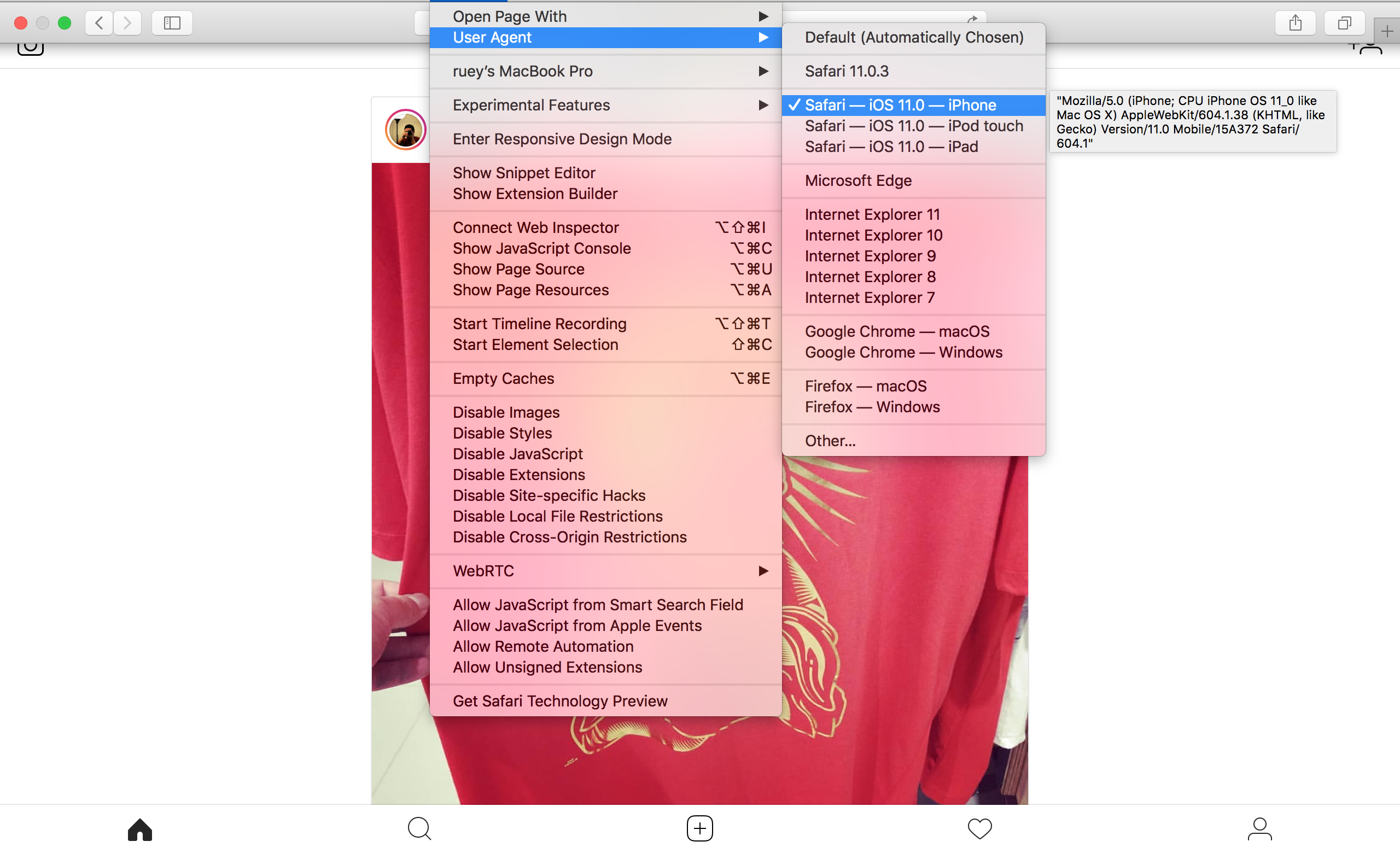Select Firefox macOS user agent

(913, 386)
